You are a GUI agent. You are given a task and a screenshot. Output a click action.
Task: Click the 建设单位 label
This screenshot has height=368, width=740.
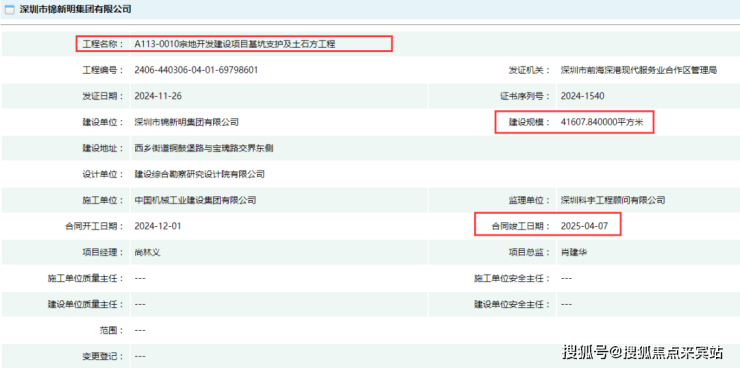click(103, 122)
